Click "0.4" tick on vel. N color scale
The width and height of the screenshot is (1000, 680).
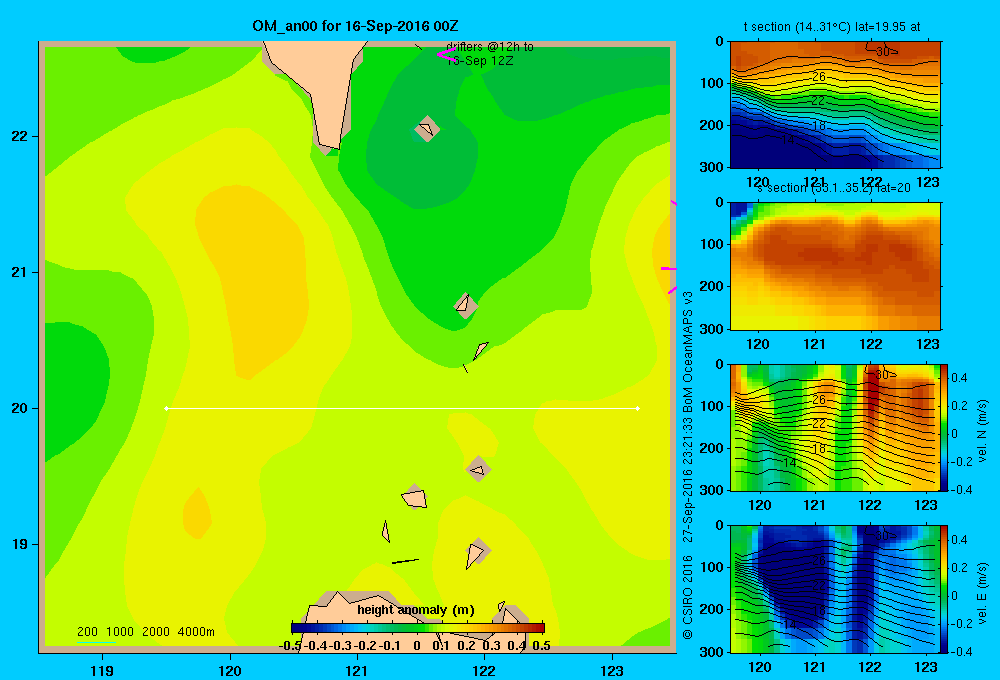click(x=959, y=378)
